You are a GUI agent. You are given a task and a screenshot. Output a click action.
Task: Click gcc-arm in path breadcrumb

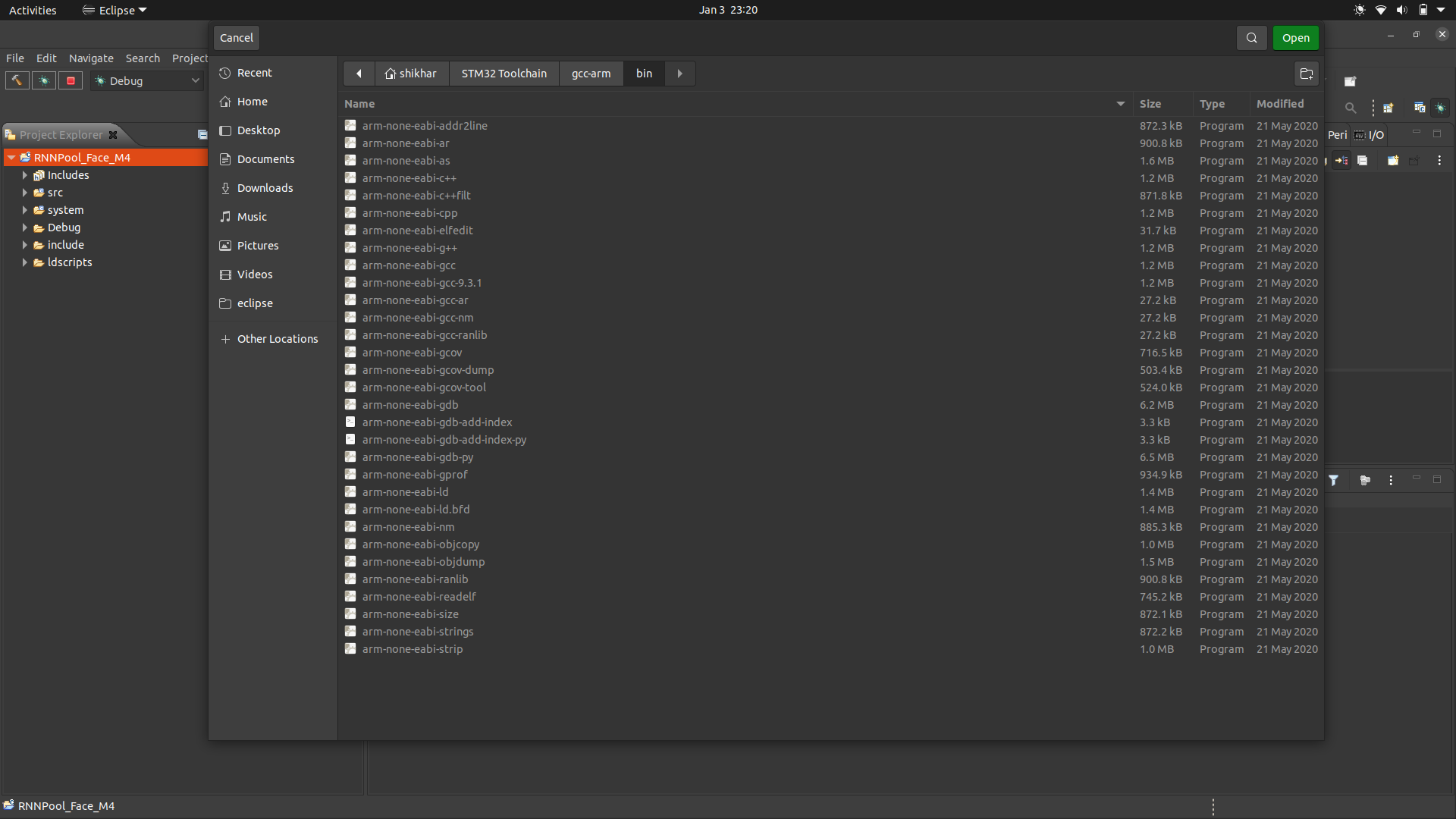pos(591,74)
